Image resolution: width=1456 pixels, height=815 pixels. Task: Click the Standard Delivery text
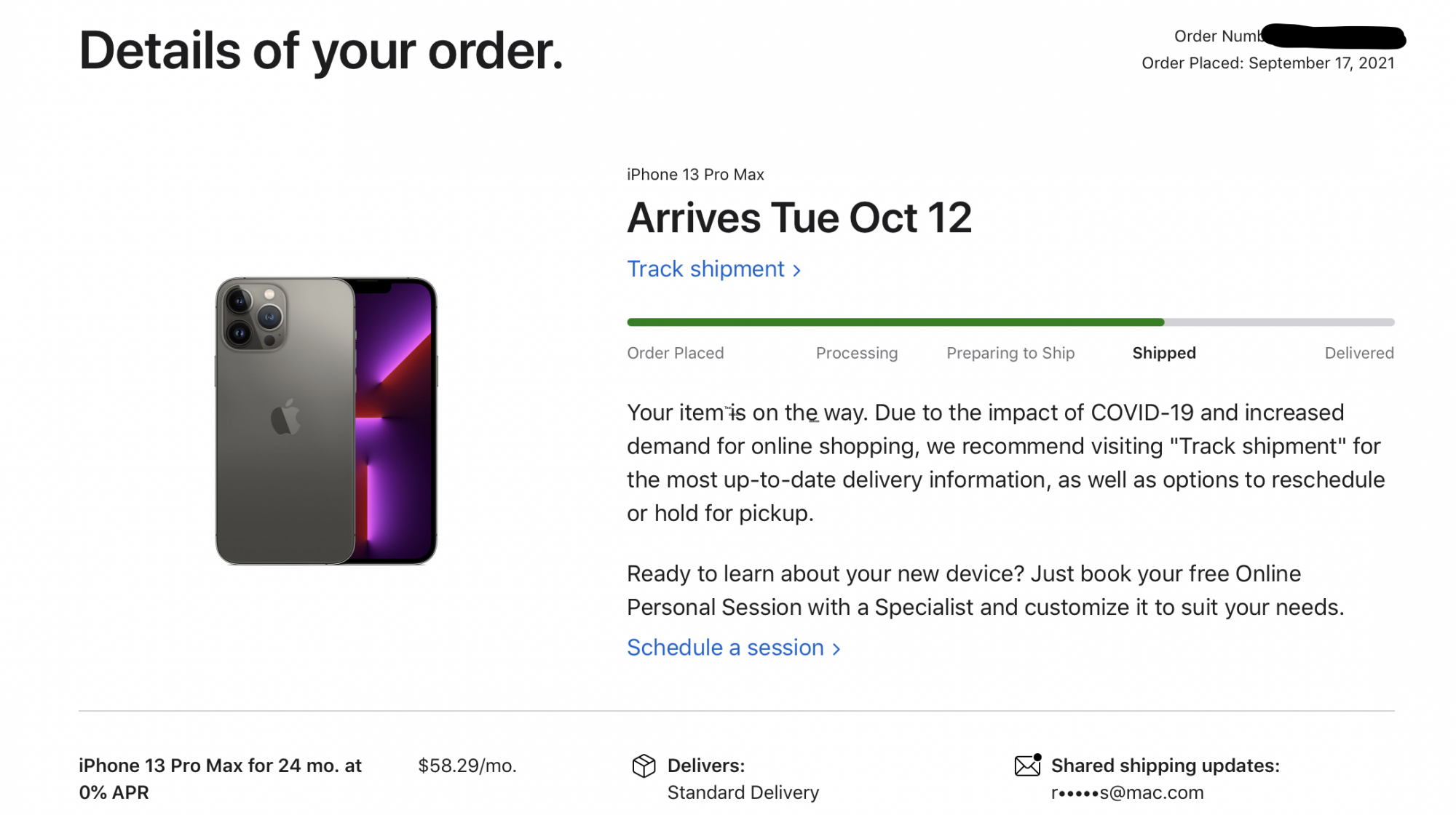(743, 792)
